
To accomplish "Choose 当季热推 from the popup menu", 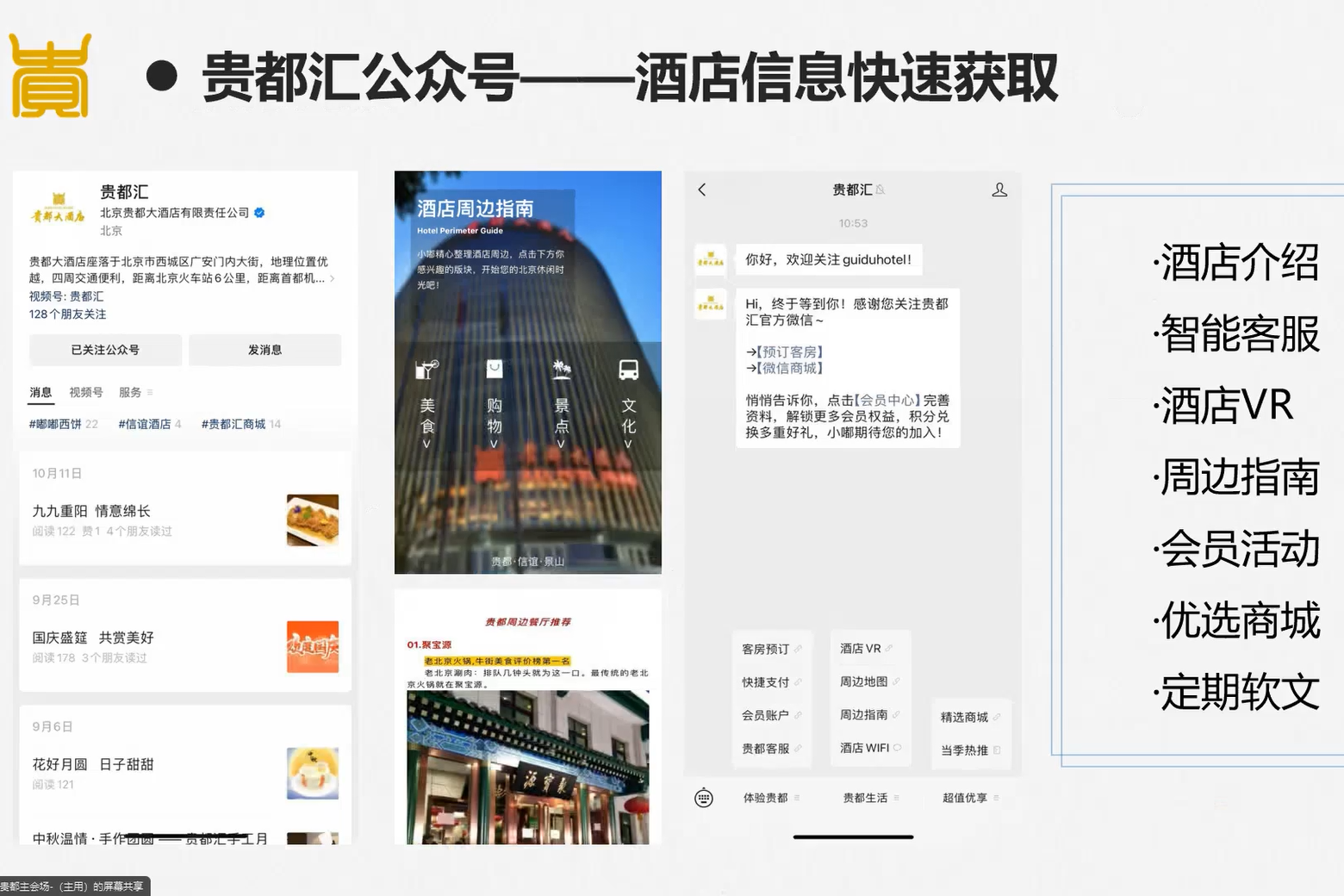I will (971, 750).
